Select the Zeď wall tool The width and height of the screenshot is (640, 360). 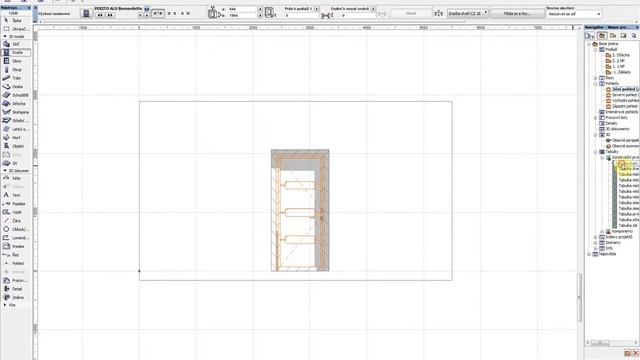pyautogui.click(x=16, y=44)
